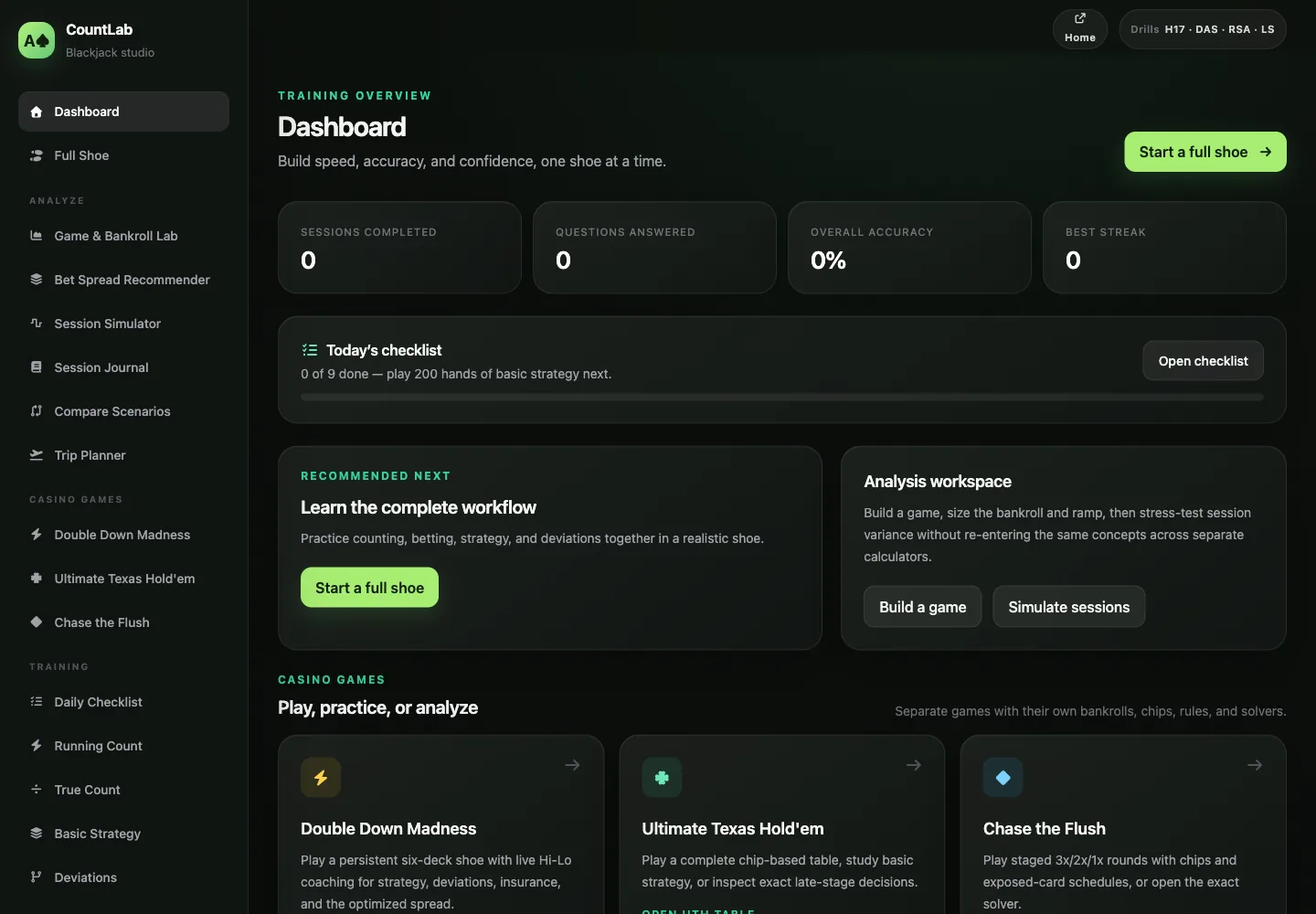Click the arrow on the Ultimate Texas Hold'em card

(x=913, y=765)
